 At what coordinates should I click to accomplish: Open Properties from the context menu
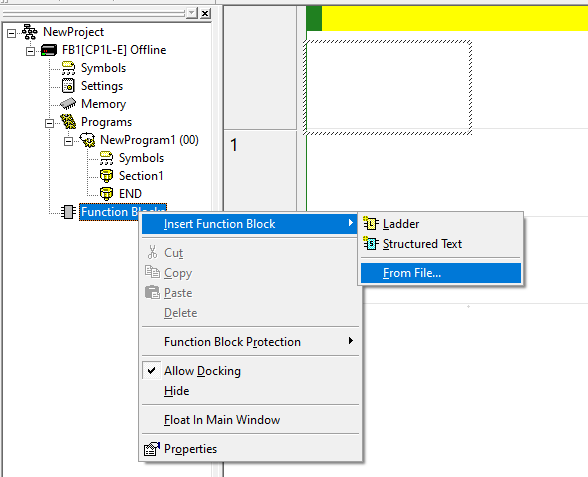(x=250, y=448)
